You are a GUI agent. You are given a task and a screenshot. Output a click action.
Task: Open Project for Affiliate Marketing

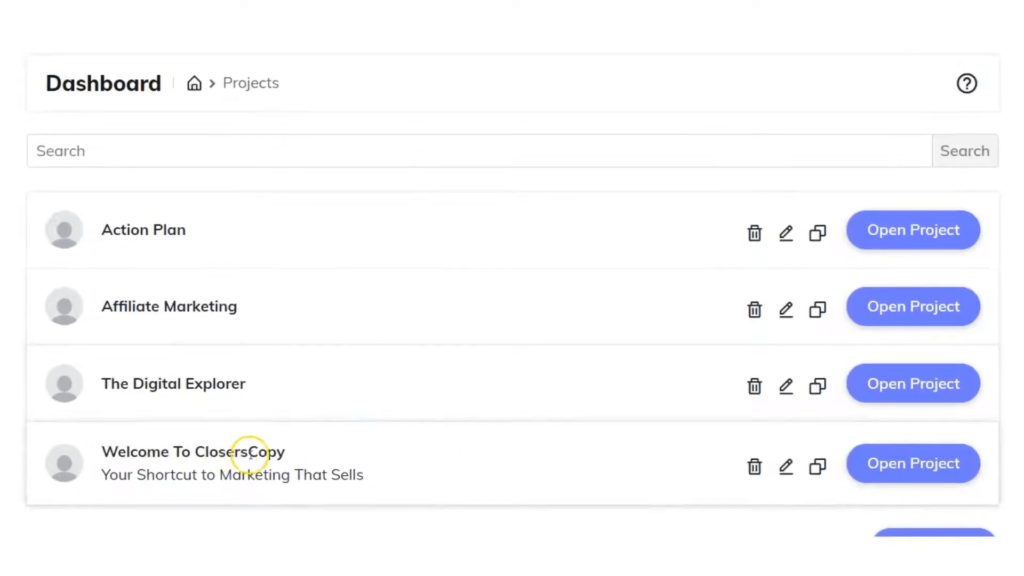click(x=913, y=306)
